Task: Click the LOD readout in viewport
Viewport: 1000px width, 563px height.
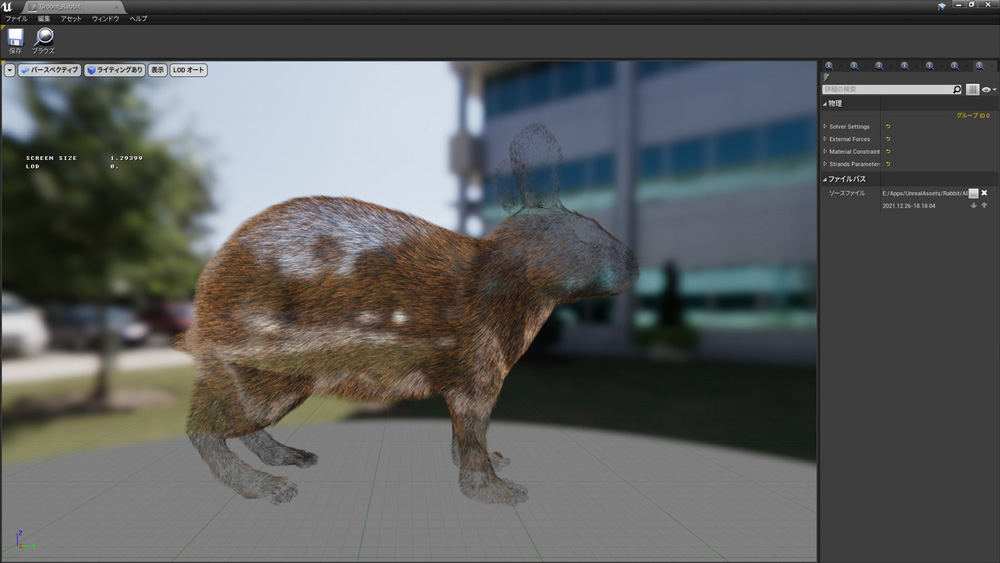Action: [72, 166]
